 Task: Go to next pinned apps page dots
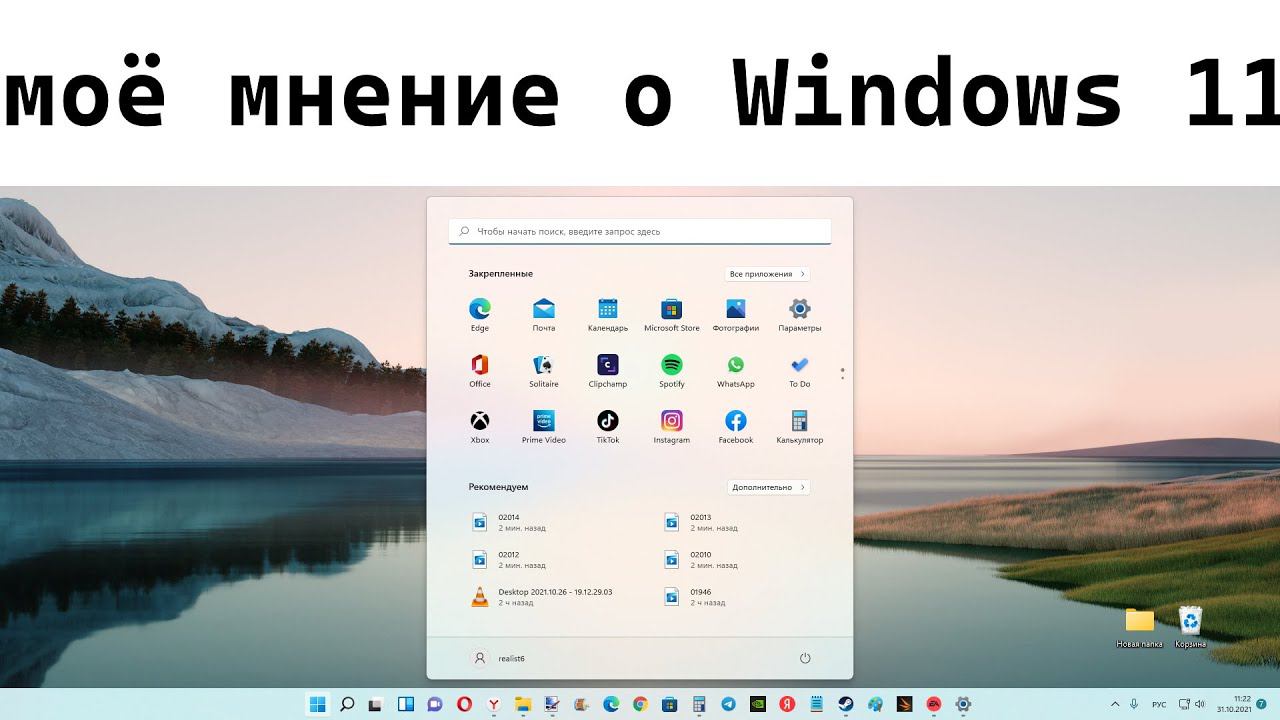coord(842,374)
